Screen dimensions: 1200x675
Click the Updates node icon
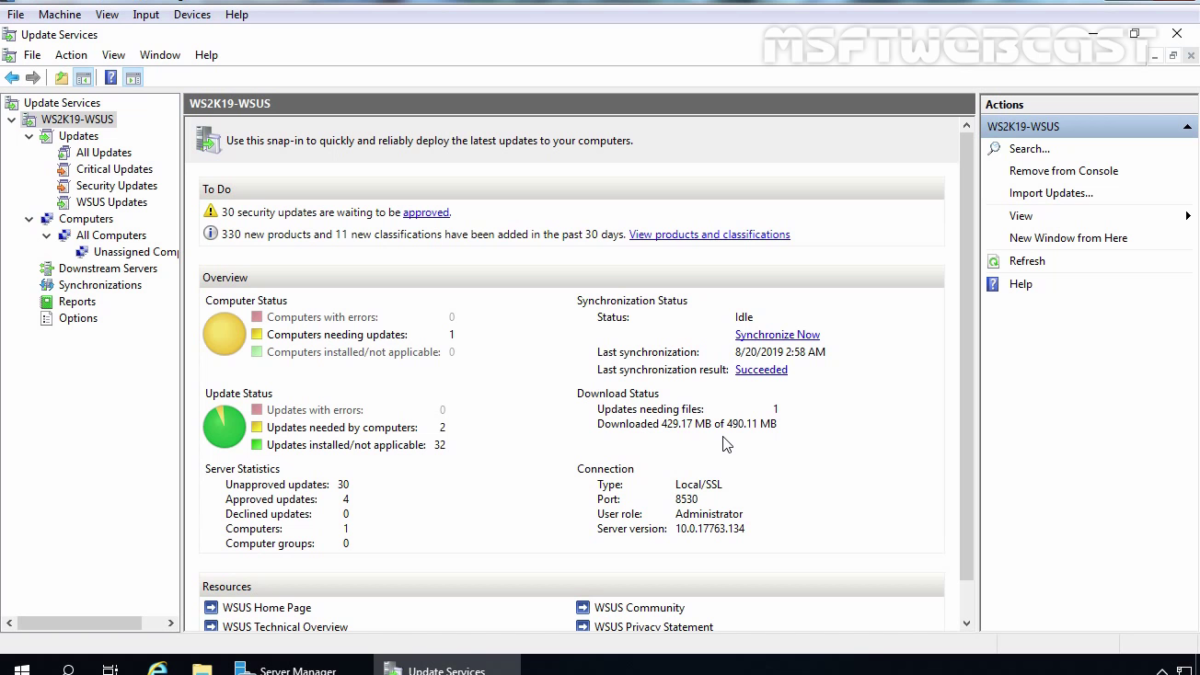click(47, 136)
